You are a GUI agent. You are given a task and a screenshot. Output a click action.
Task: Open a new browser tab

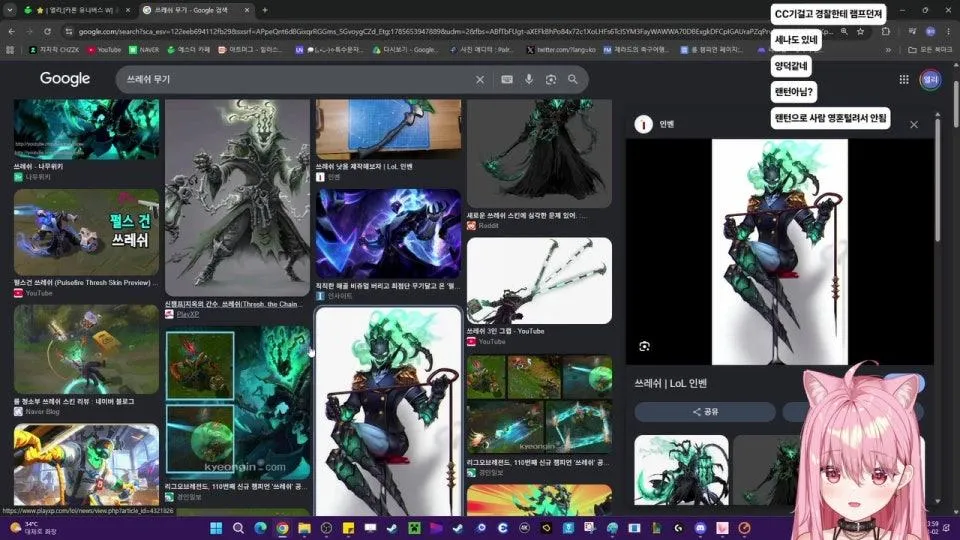coord(264,10)
